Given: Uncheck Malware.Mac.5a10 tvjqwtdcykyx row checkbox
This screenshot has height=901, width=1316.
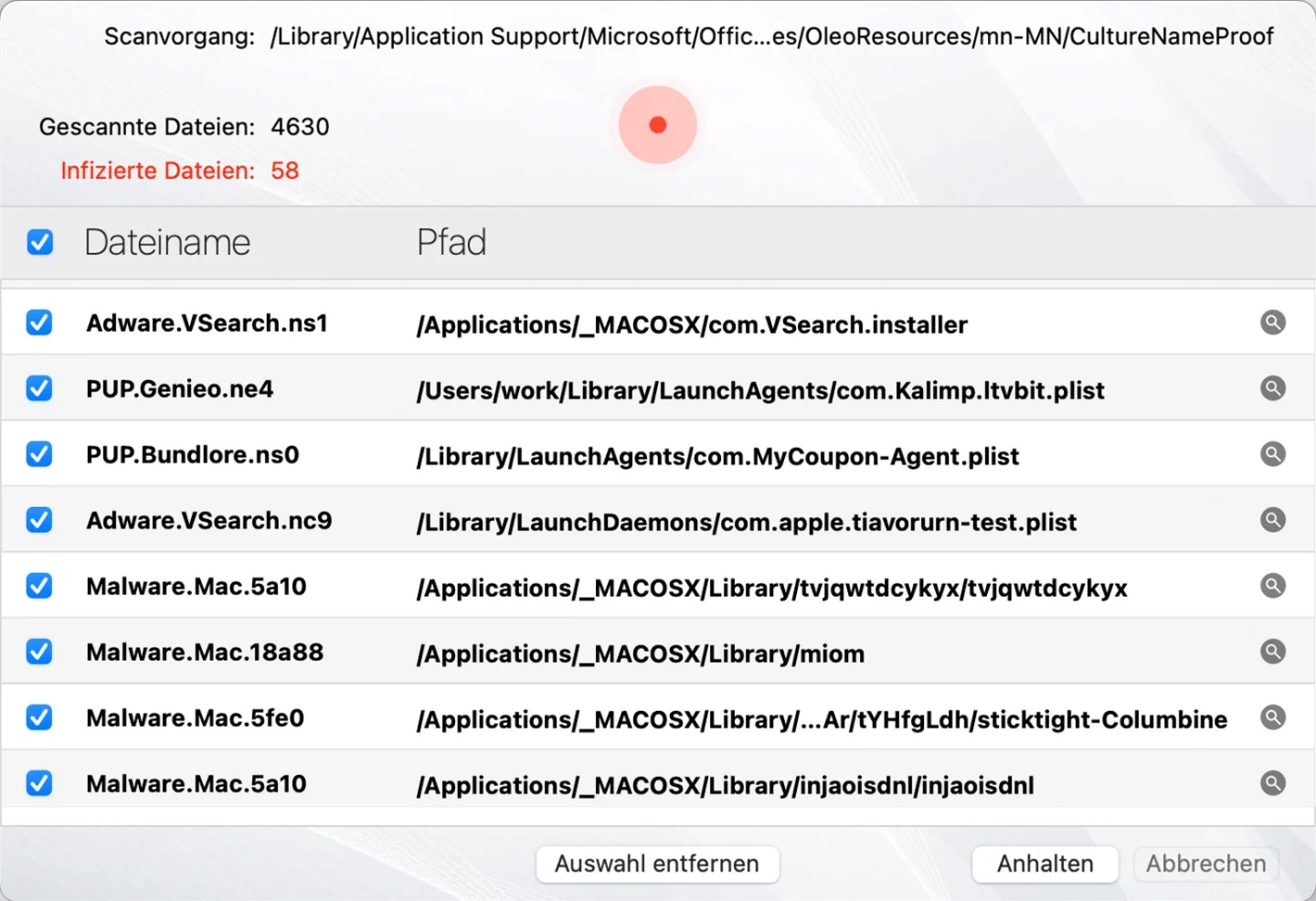Looking at the screenshot, I should (39, 586).
